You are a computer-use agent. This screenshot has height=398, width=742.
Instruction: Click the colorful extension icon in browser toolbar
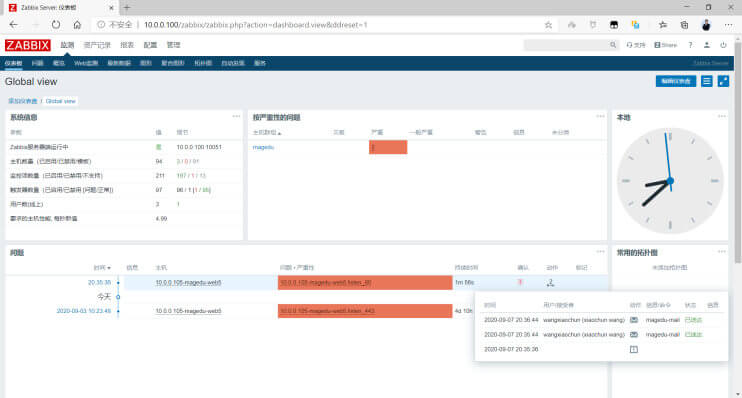point(636,25)
